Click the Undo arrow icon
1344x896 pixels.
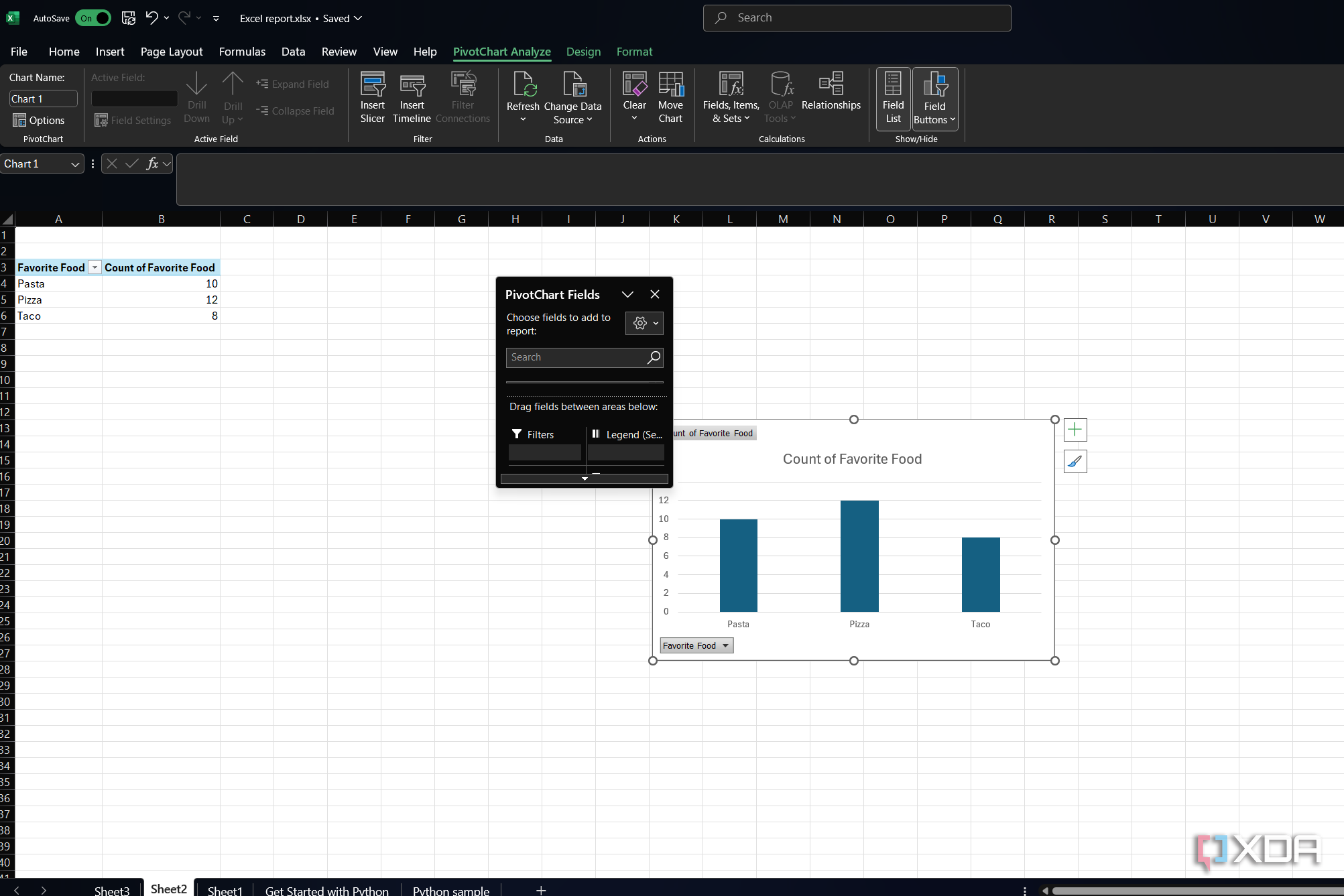tap(152, 18)
